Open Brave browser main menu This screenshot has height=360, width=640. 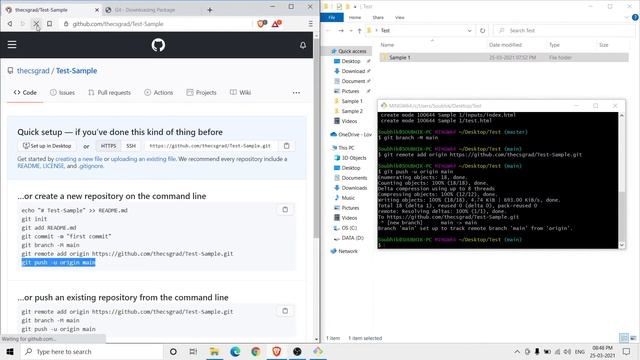coord(311,24)
